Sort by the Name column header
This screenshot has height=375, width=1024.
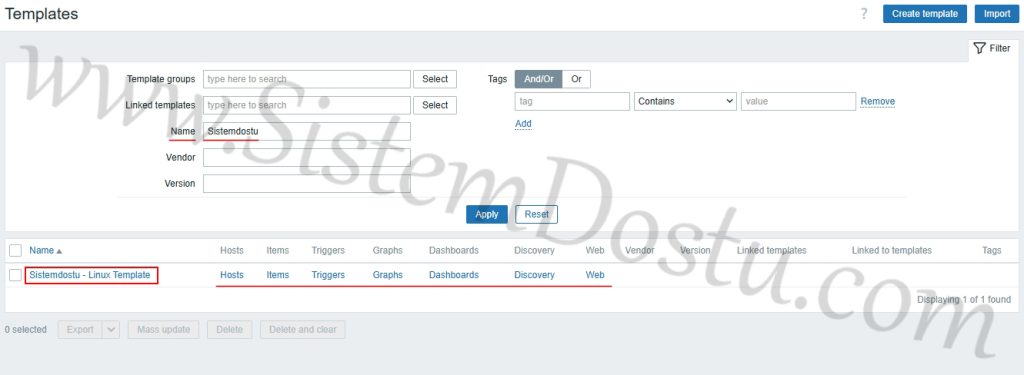[x=45, y=250]
